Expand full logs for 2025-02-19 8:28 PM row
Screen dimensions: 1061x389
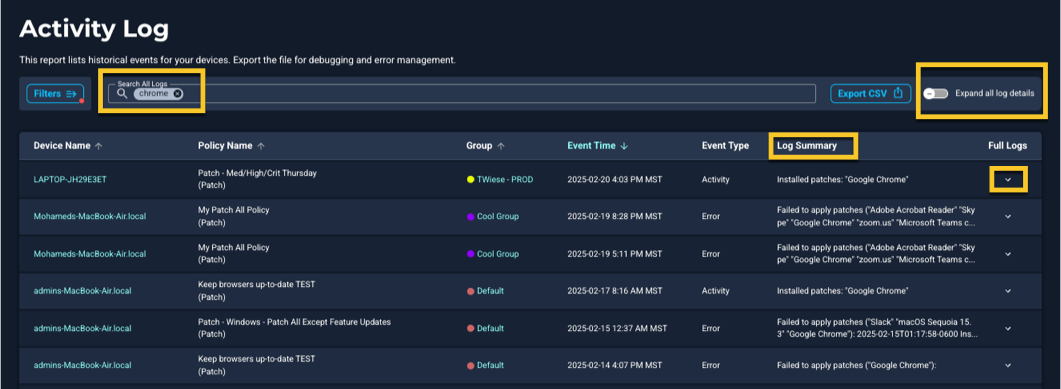click(x=1008, y=216)
